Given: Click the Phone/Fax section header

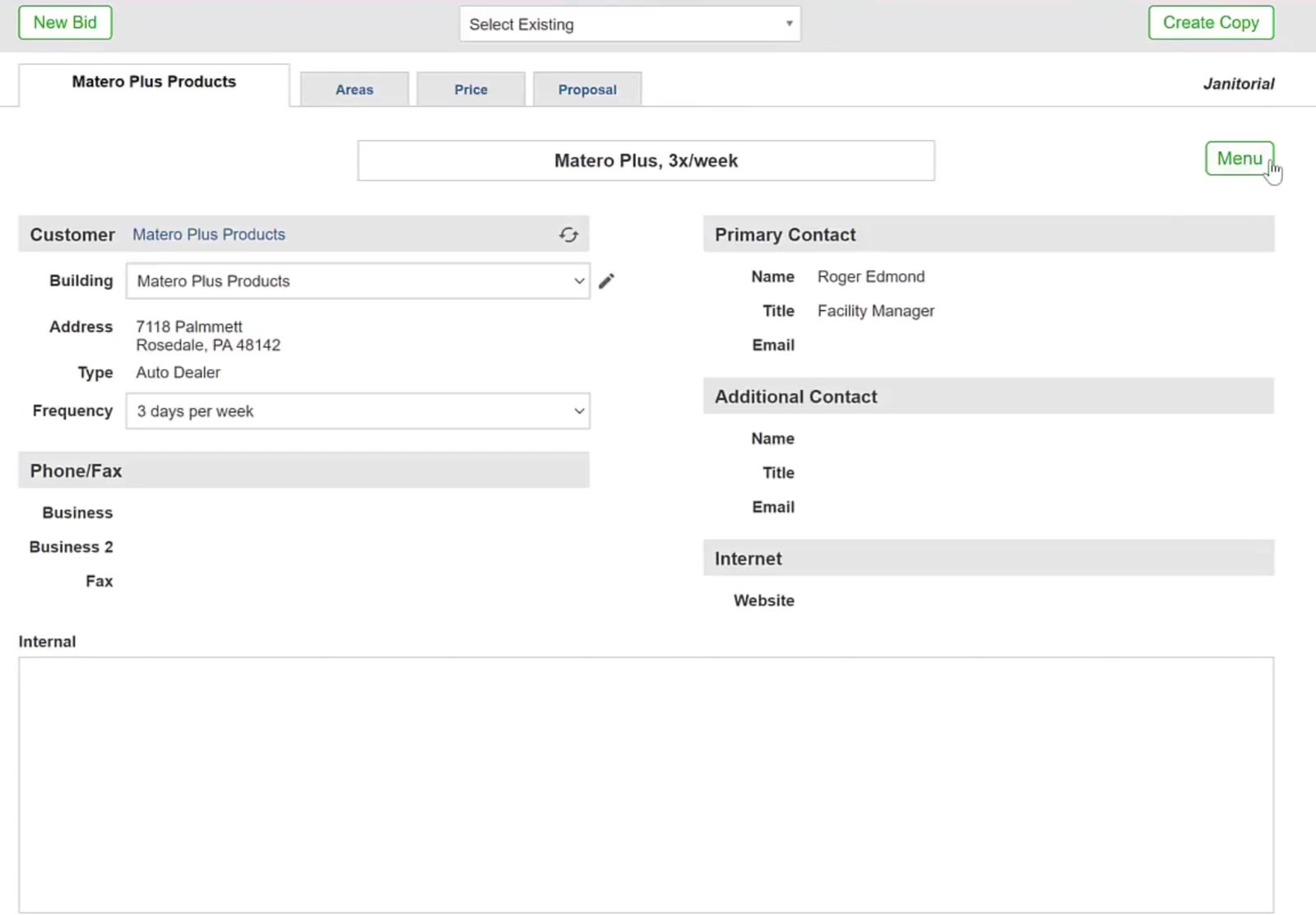Looking at the screenshot, I should tap(304, 471).
